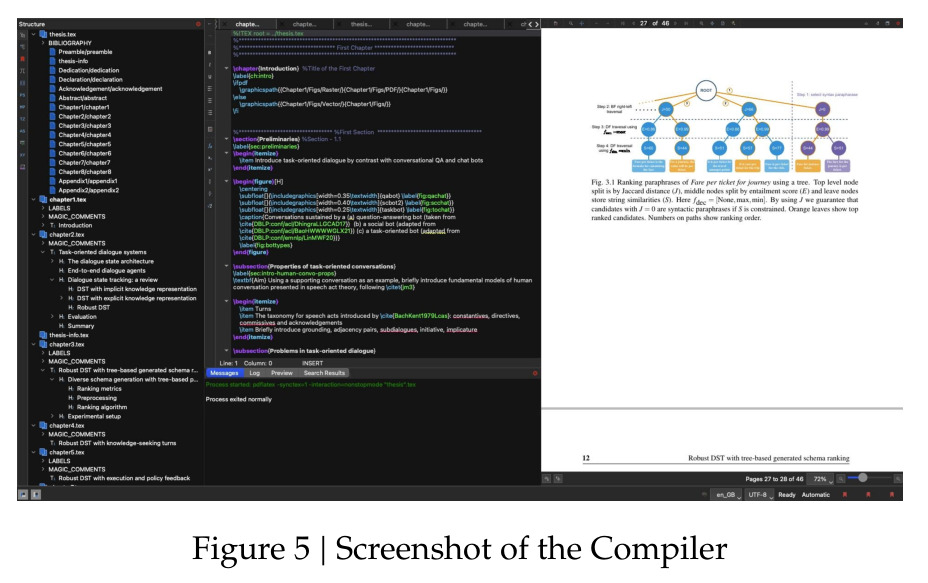Switch to the Log tab

pos(254,373)
